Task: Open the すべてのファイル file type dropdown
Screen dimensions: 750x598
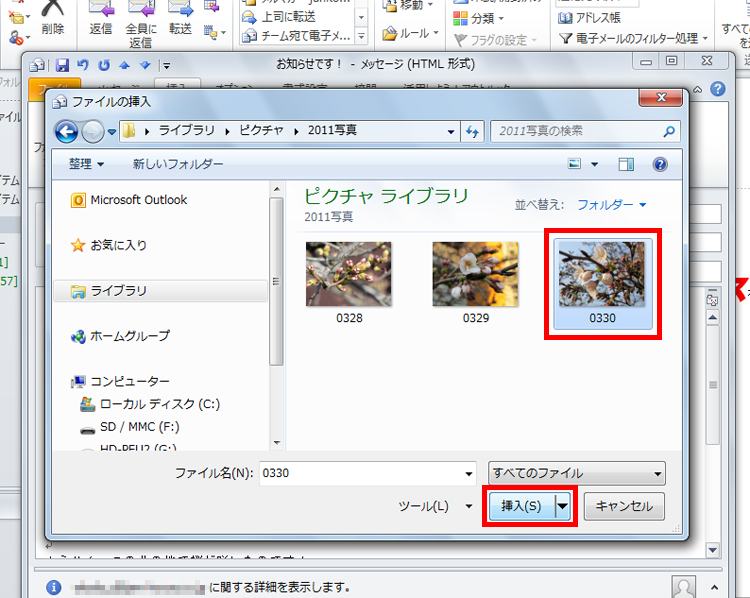Action: point(576,473)
